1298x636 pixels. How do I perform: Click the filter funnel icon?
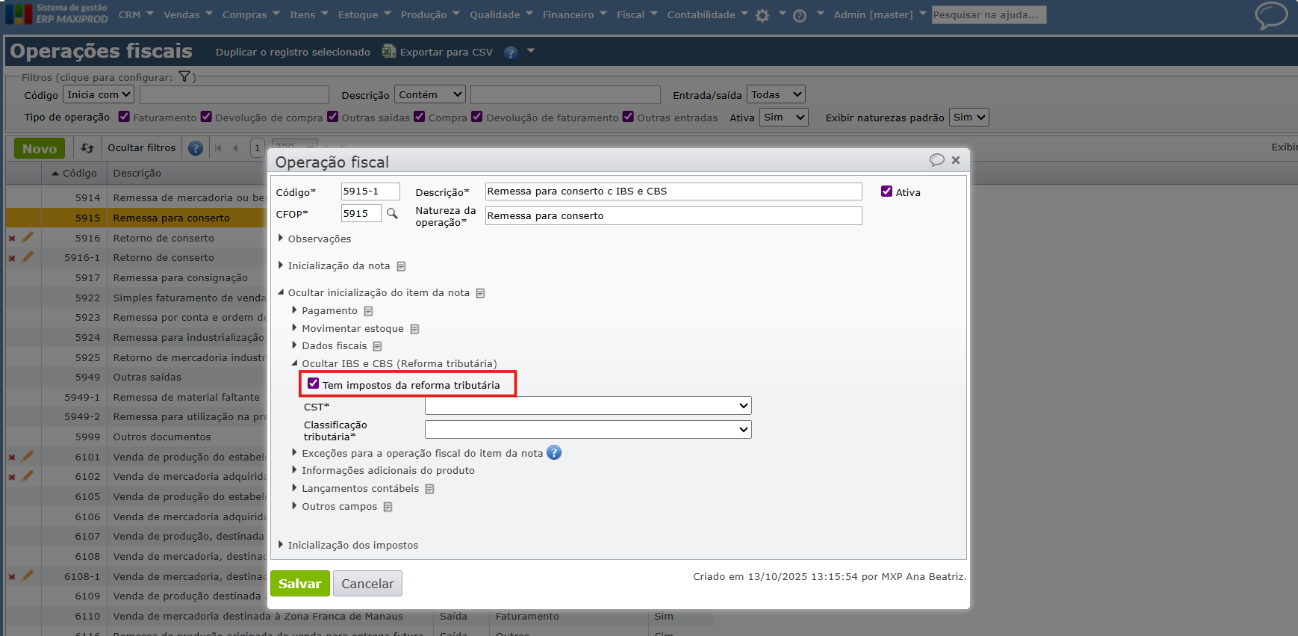[x=185, y=77]
